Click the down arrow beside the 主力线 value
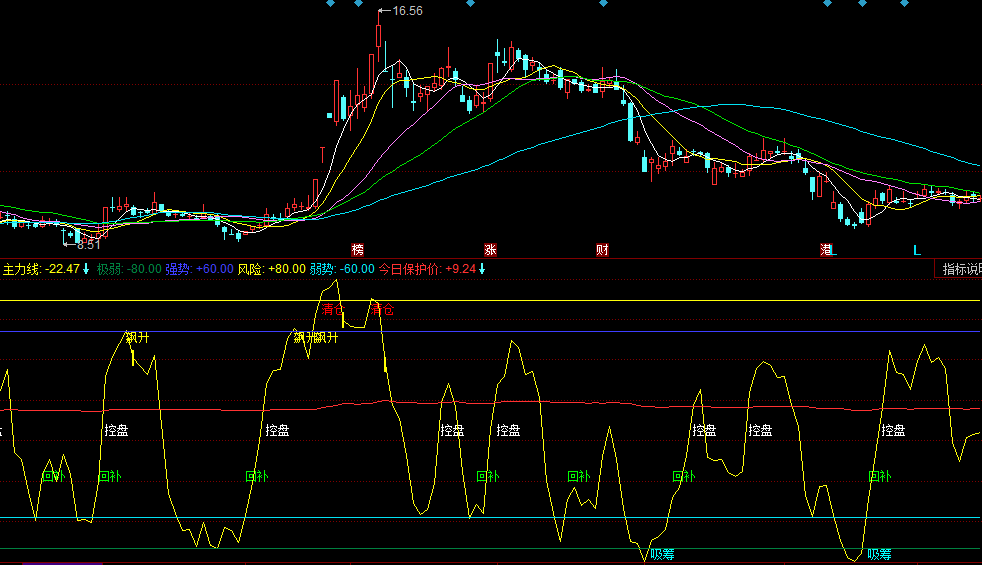The image size is (982, 565). coord(87,269)
